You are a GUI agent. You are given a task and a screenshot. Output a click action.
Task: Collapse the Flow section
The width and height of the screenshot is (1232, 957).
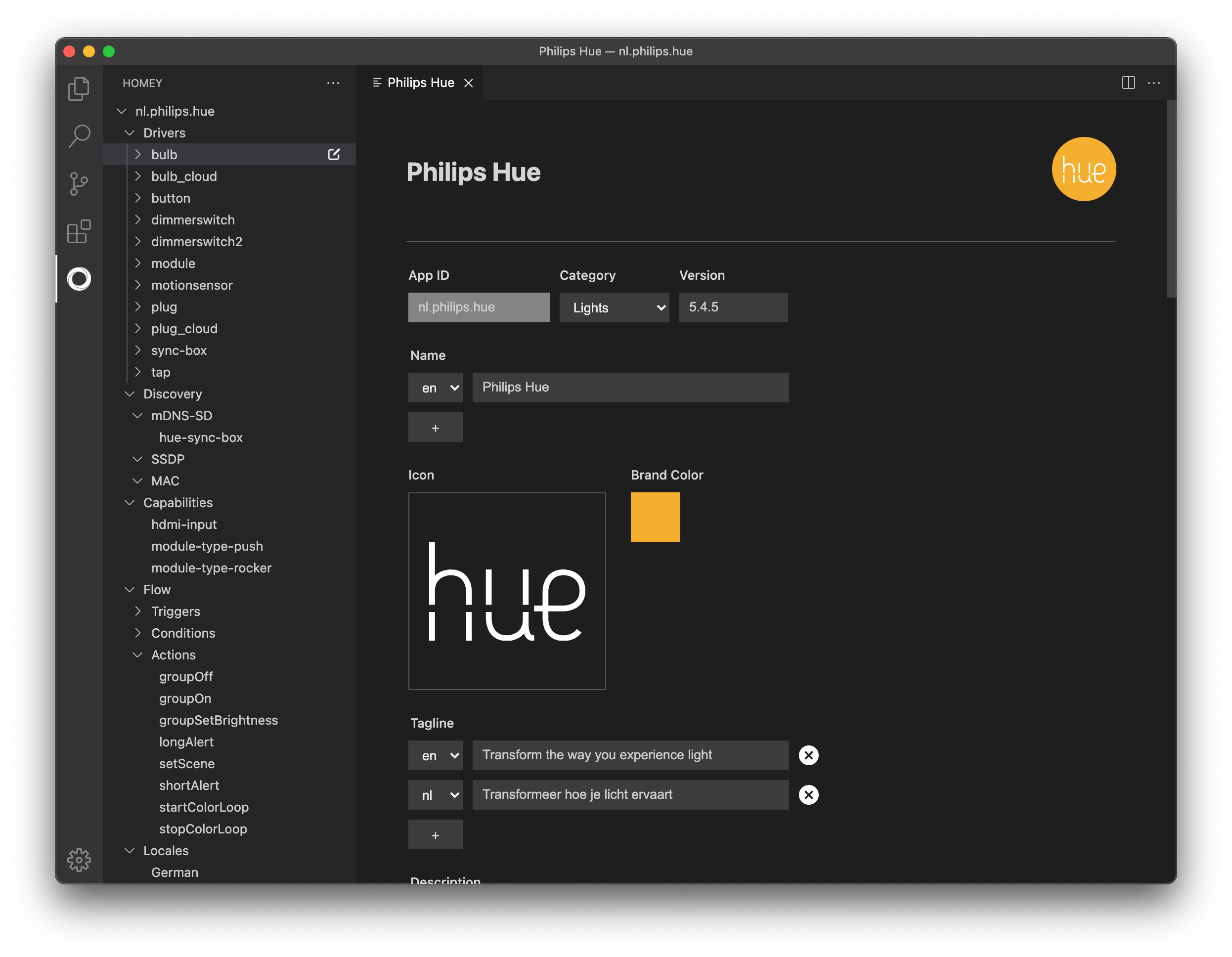[129, 590]
